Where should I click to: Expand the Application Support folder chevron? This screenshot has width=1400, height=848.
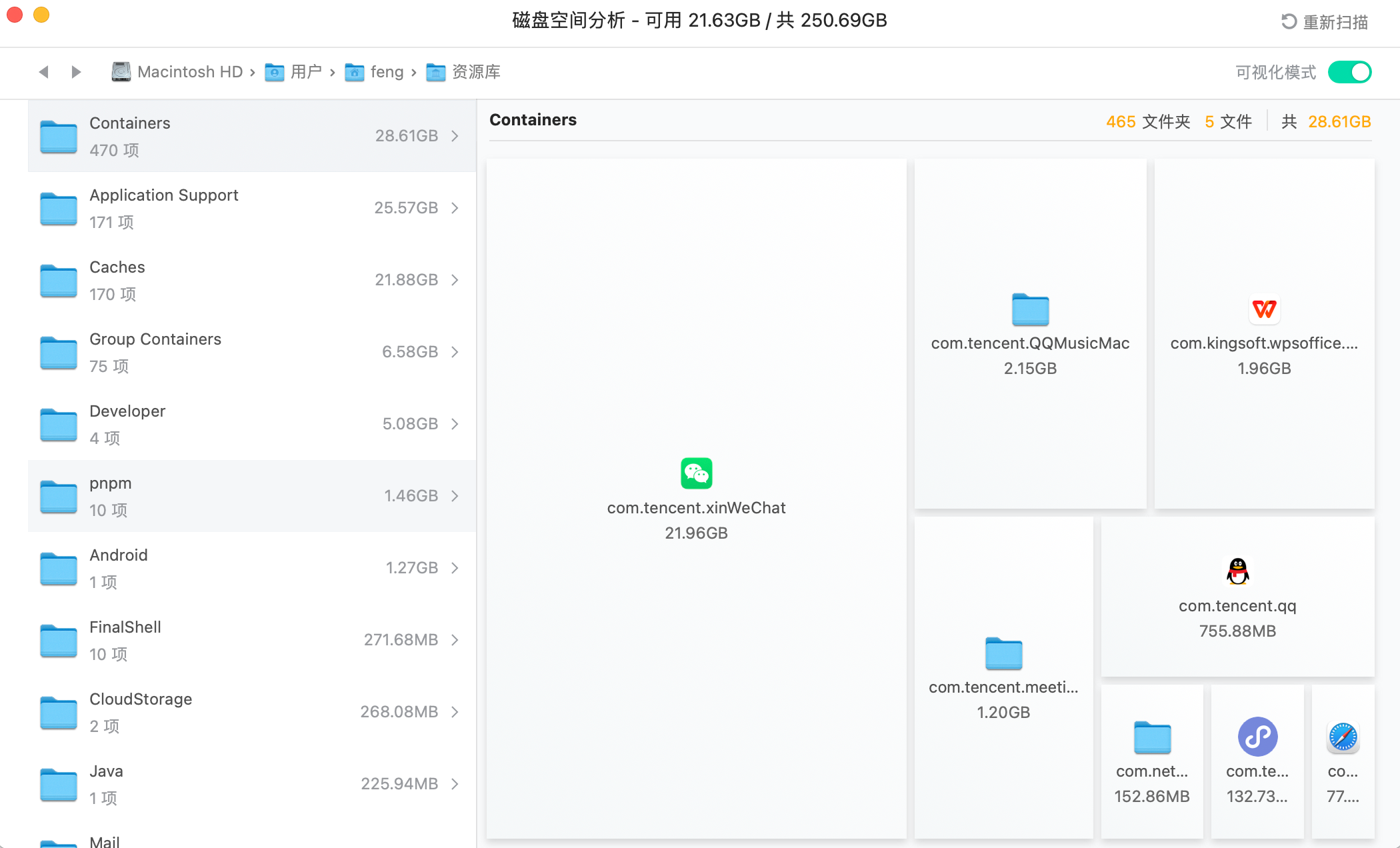point(455,208)
